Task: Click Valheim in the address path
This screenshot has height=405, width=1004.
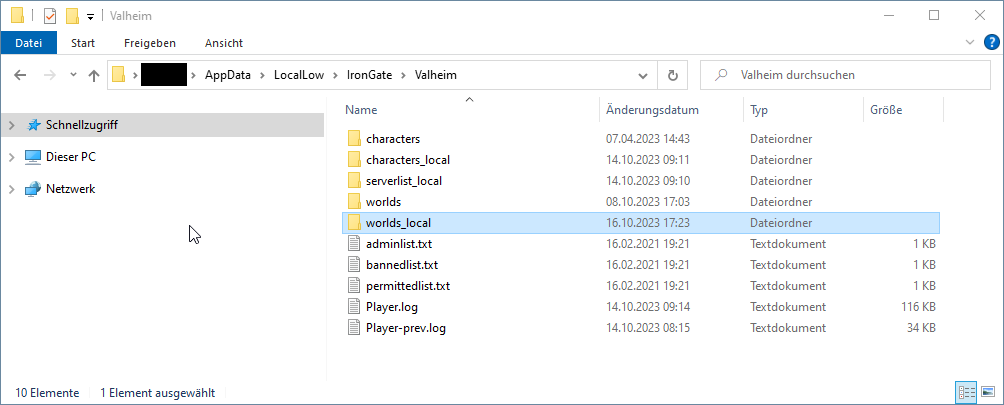Action: click(x=436, y=75)
